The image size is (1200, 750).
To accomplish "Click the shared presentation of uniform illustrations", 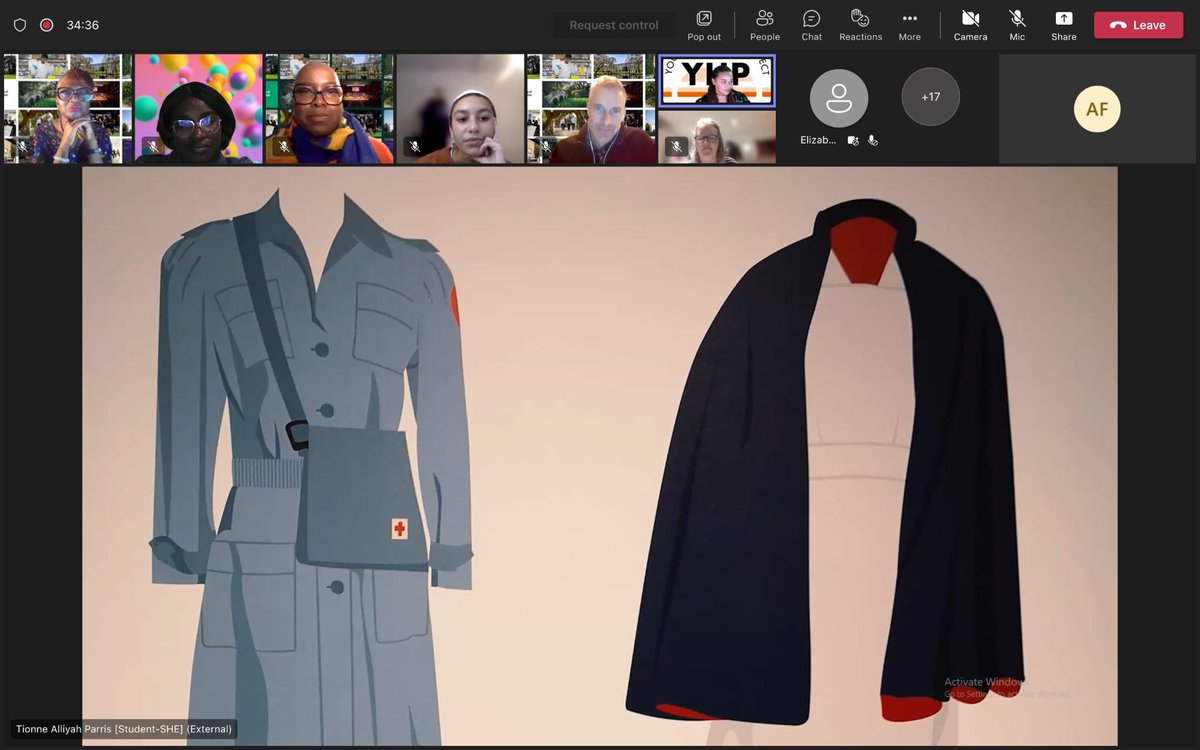I will 599,456.
